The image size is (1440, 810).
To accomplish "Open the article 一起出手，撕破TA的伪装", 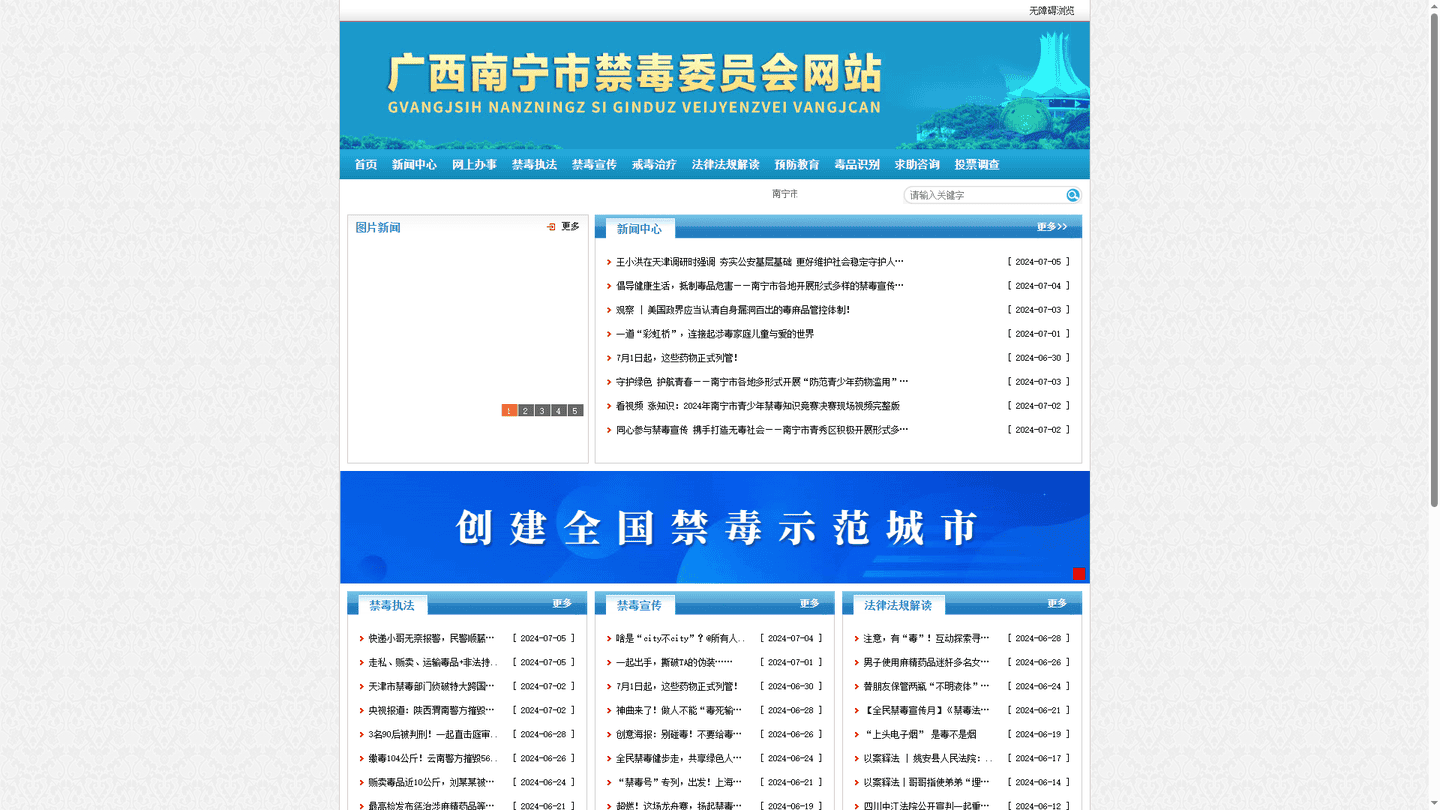I will (675, 662).
